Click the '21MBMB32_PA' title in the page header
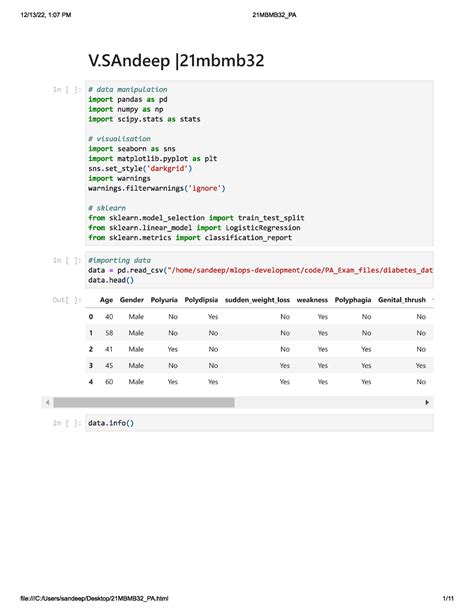The width and height of the screenshot is (474, 613). click(x=274, y=15)
